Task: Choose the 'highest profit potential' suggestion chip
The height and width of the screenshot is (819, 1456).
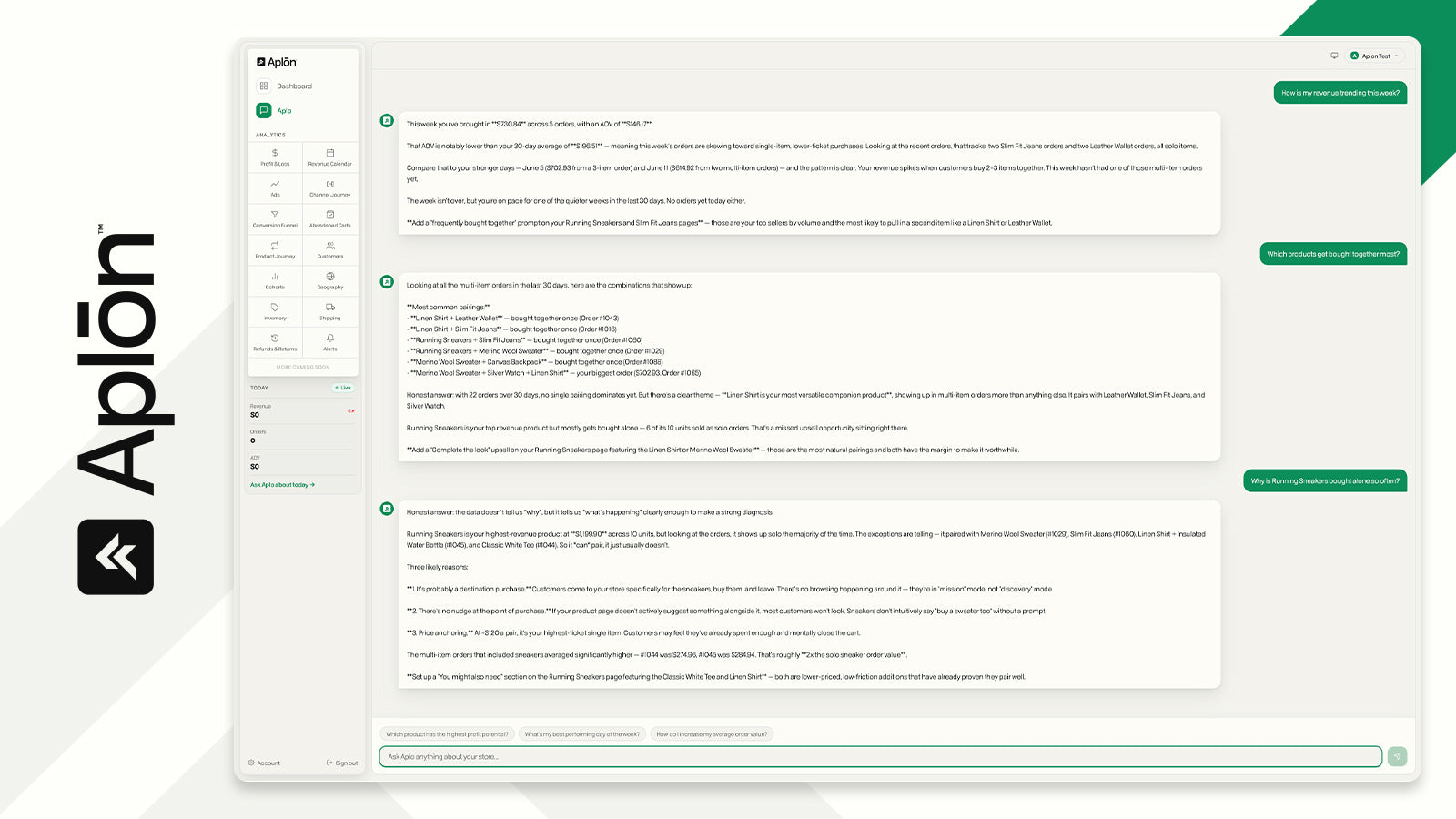Action: point(447,734)
